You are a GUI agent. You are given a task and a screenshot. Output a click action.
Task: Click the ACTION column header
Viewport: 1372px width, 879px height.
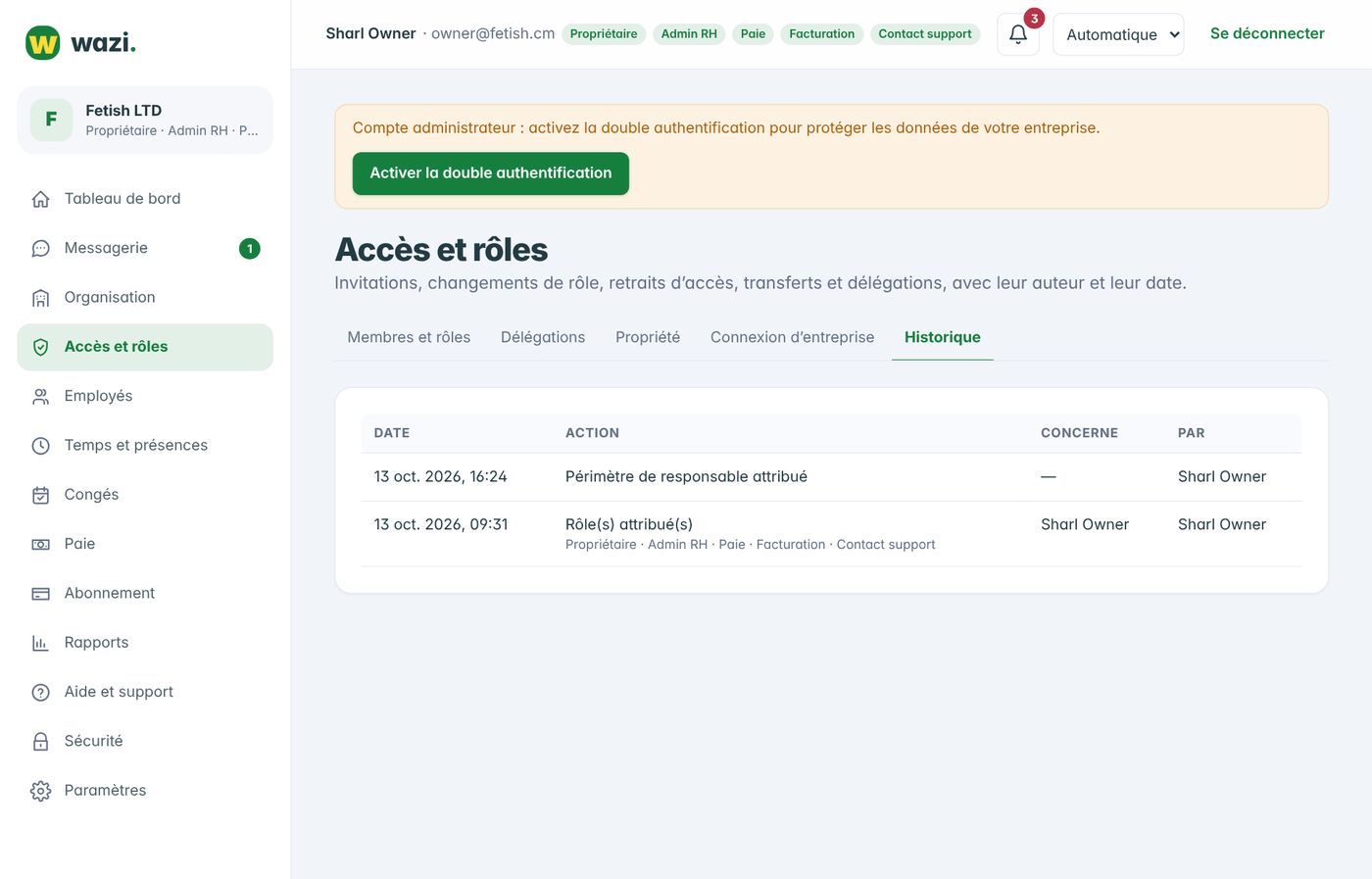592,433
